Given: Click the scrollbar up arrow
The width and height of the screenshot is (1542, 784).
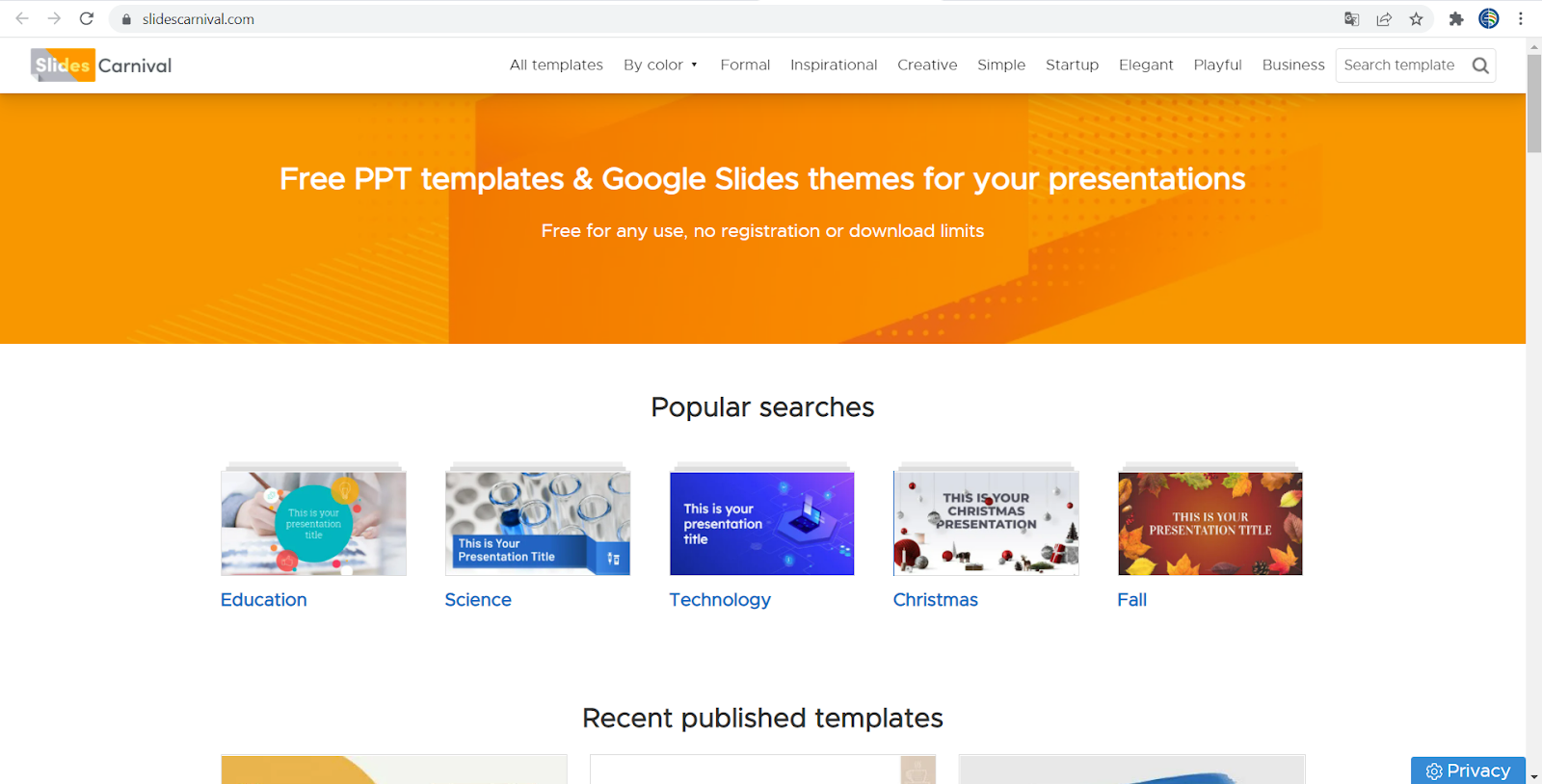Looking at the screenshot, I should (1533, 44).
